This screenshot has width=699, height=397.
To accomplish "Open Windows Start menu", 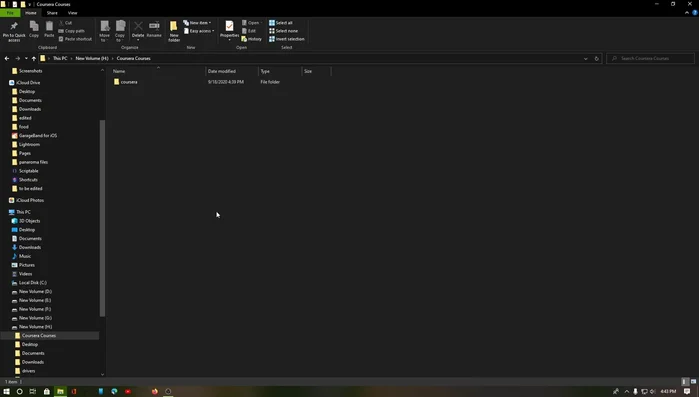I will [6, 391].
